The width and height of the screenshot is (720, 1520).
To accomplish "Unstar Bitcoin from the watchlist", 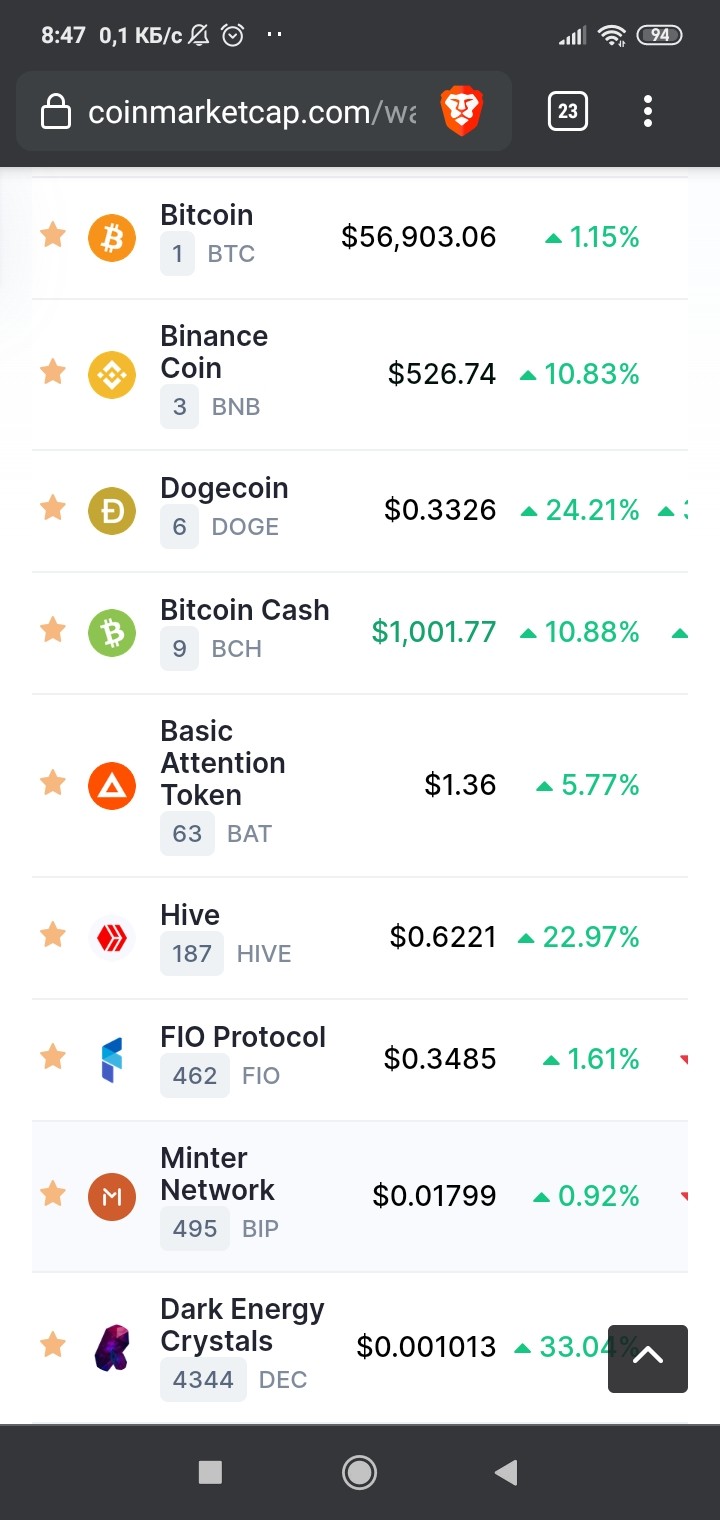I will [x=53, y=236].
